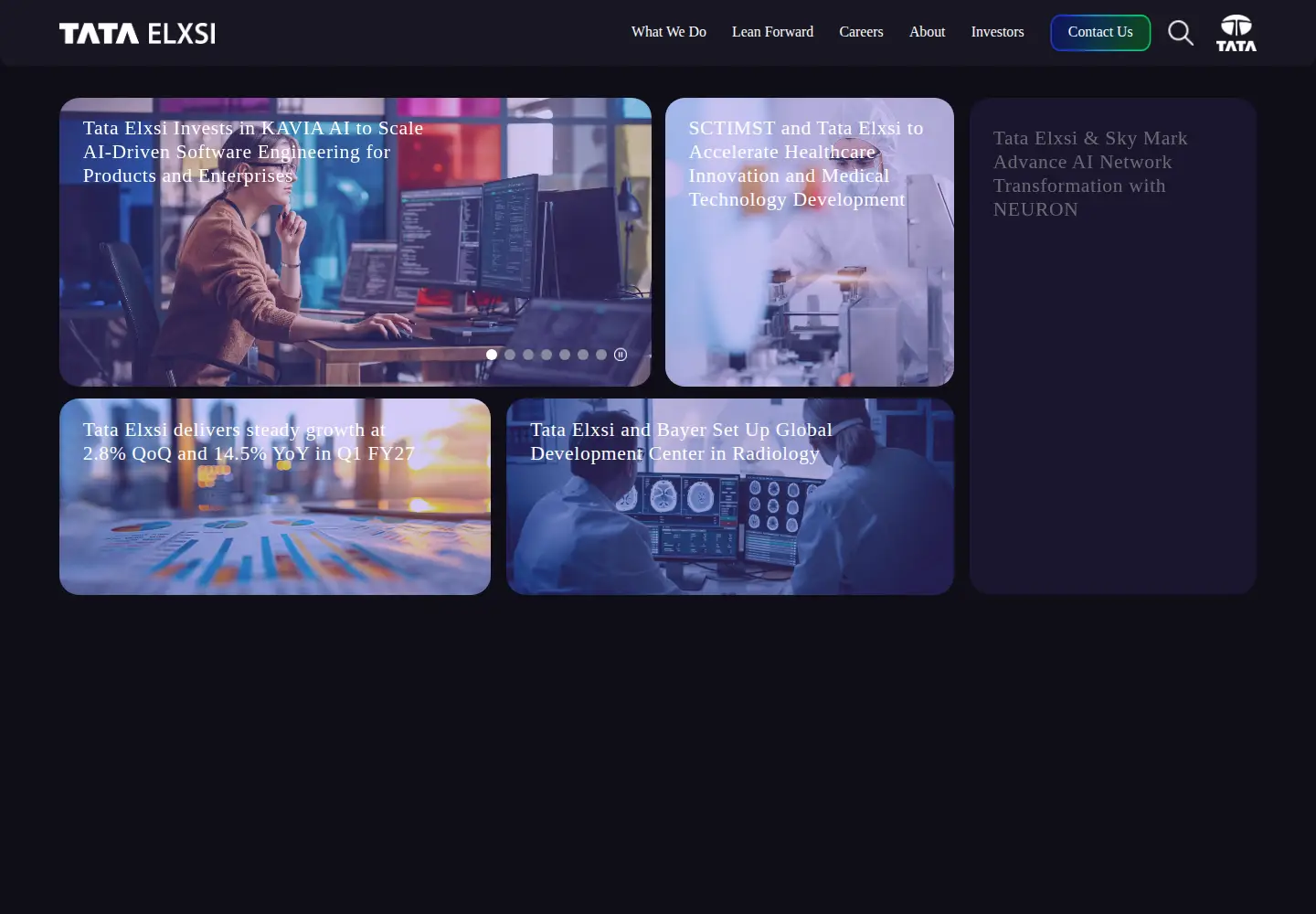Open the Investors menu

997,32
